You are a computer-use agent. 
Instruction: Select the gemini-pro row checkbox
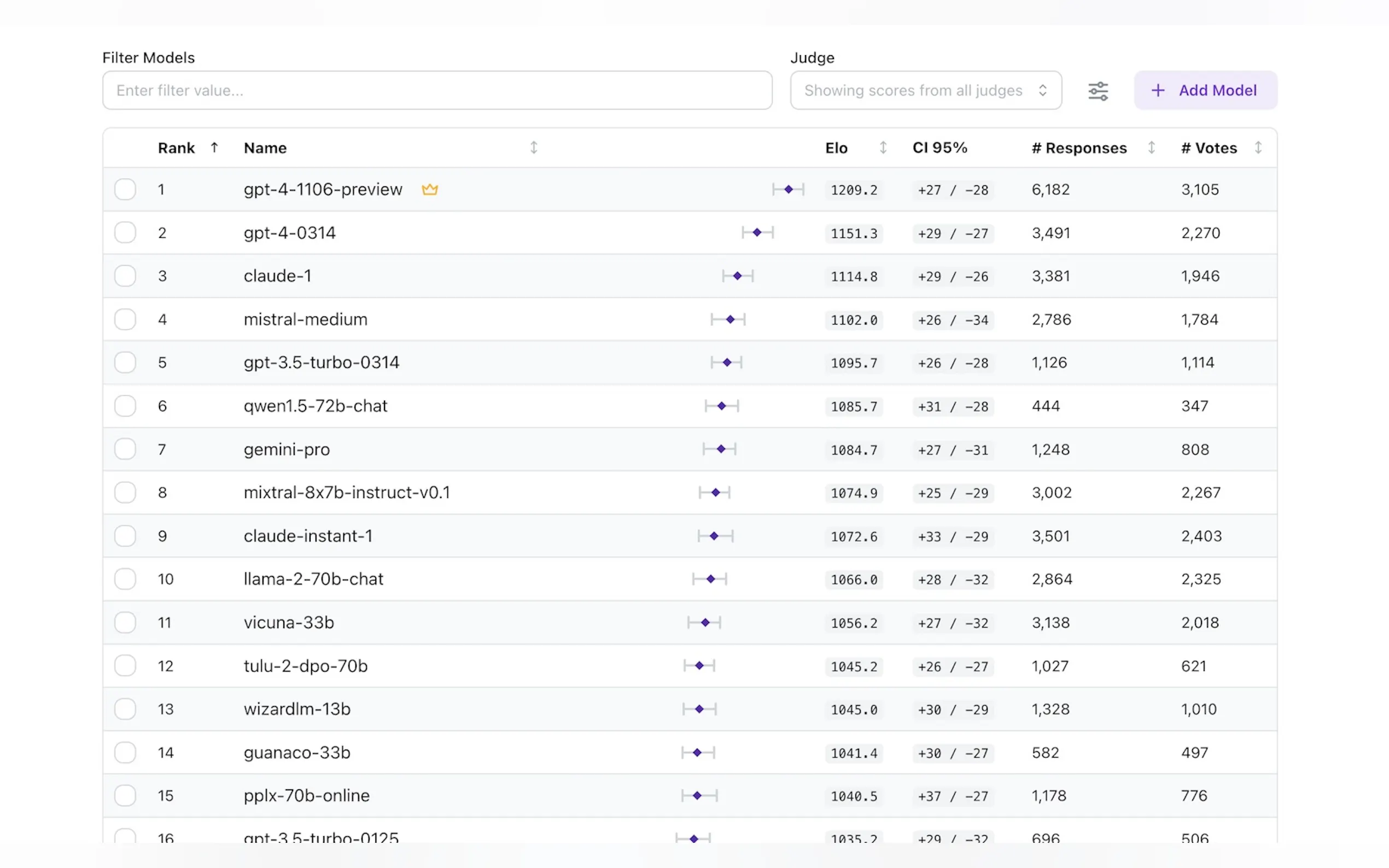click(x=125, y=449)
